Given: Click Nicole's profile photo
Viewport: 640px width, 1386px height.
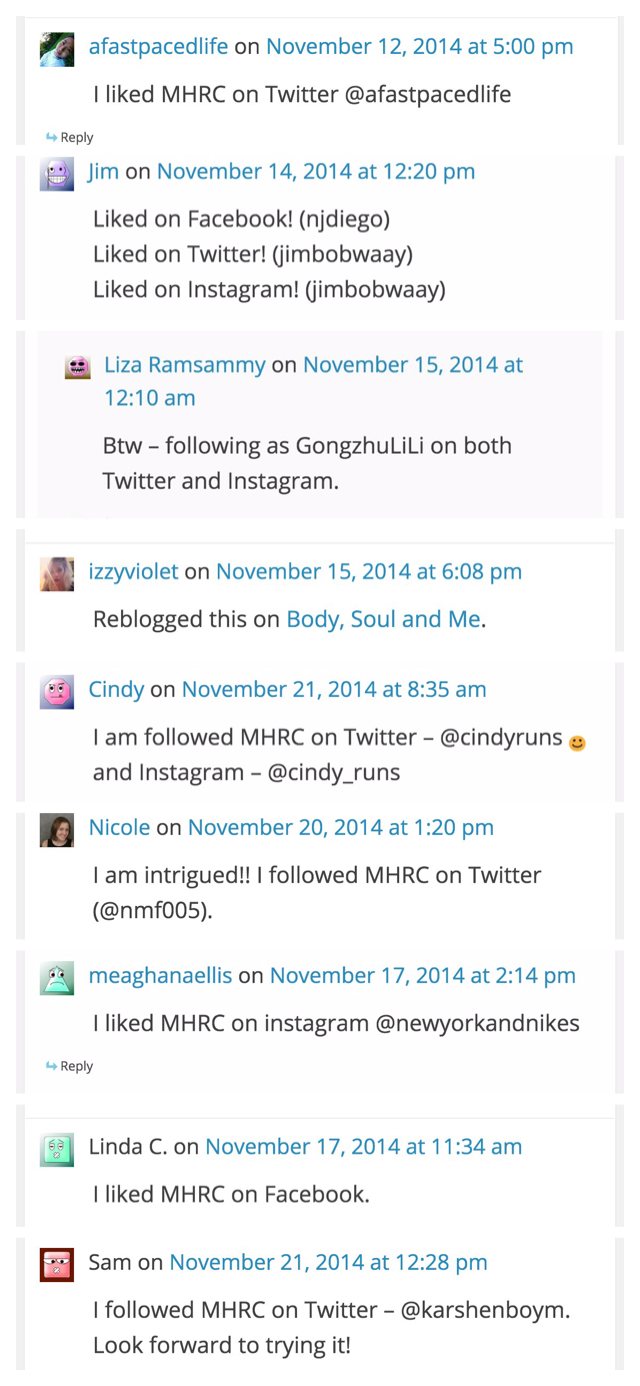Looking at the screenshot, I should [x=57, y=830].
